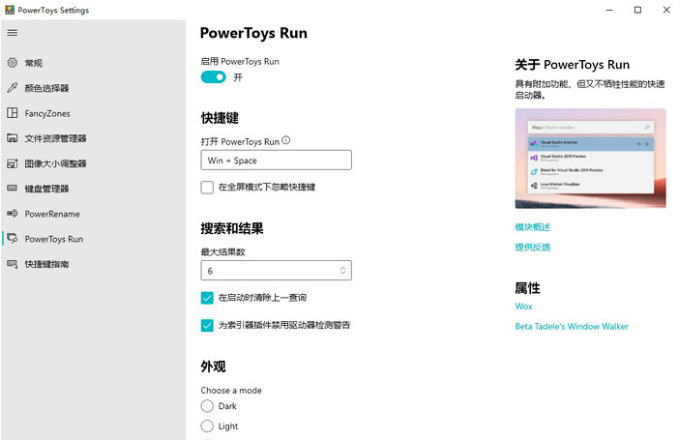Close the PowerToys Settings window
The width and height of the screenshot is (695, 440).
(666, 10)
